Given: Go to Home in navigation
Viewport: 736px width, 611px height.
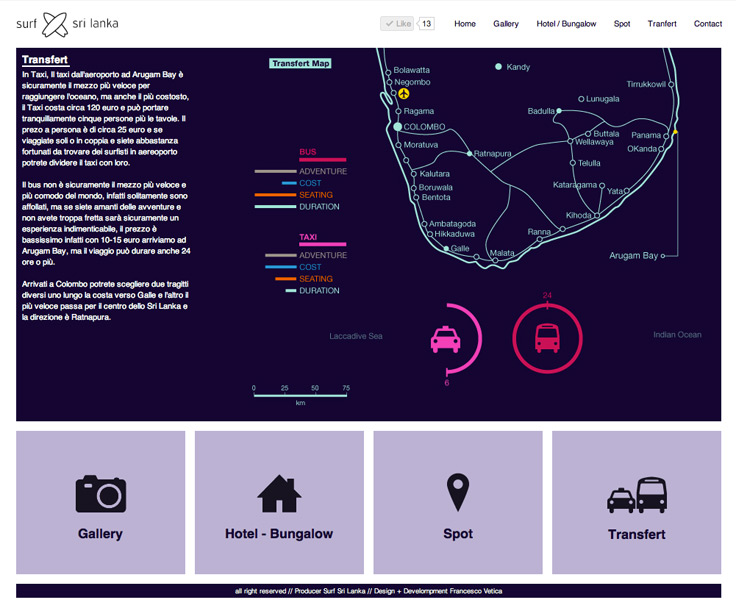Looking at the screenshot, I should tap(465, 24).
